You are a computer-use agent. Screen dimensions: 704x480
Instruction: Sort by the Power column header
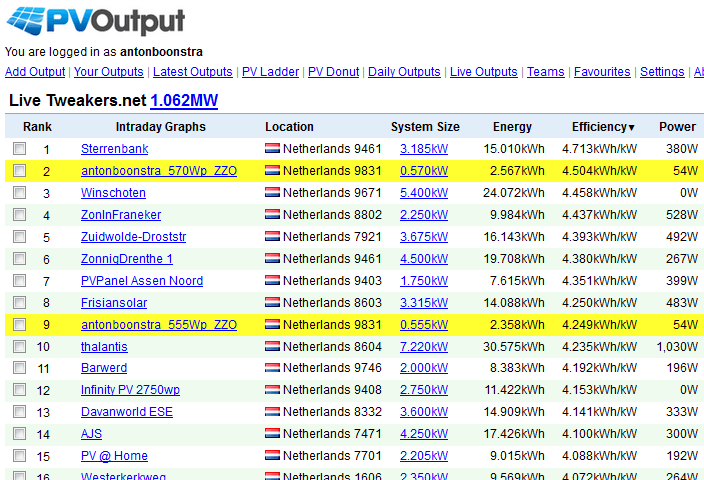677,127
